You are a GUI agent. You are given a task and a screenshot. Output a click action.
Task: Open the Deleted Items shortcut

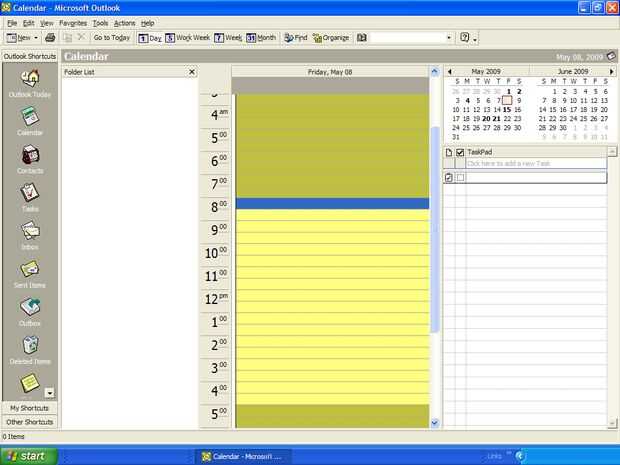pos(30,350)
